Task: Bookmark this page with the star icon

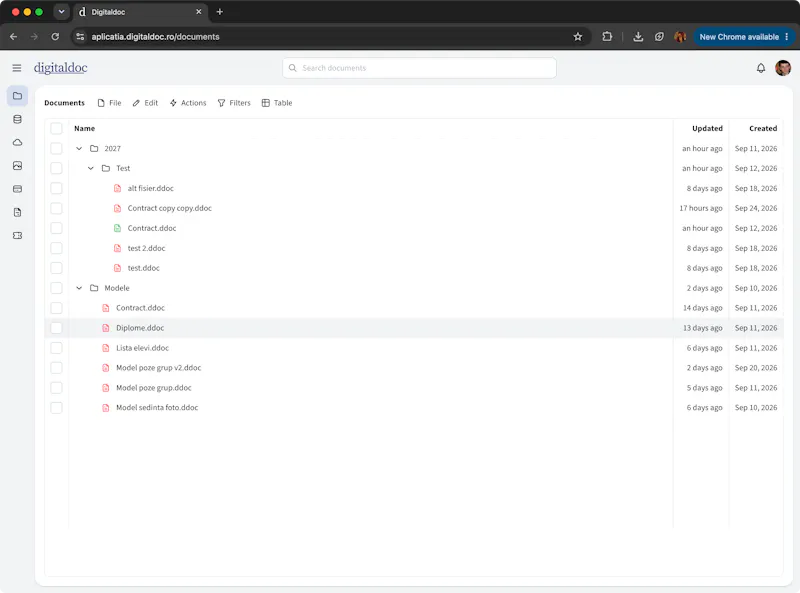Action: [x=578, y=37]
